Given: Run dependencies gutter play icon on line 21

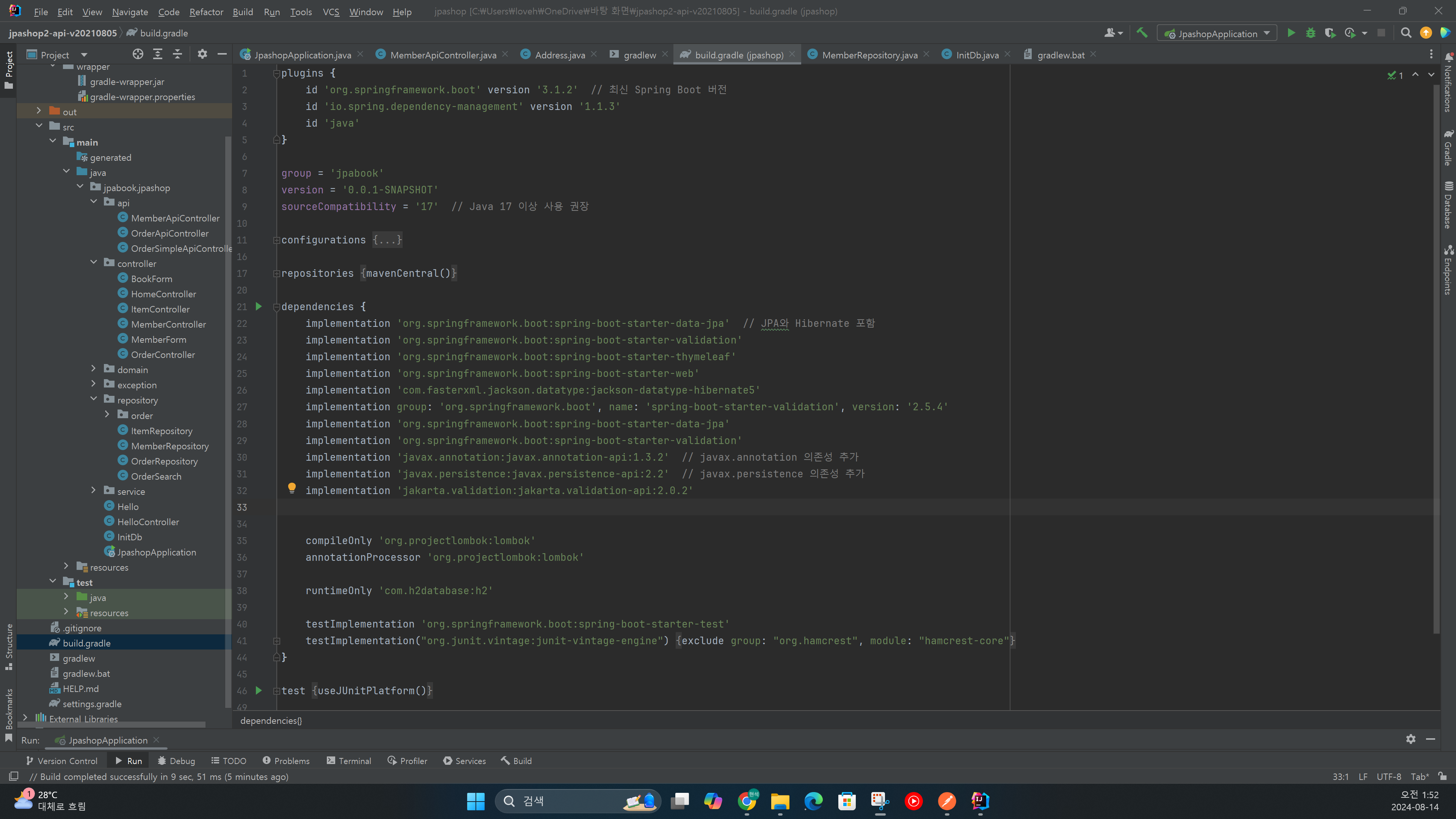Looking at the screenshot, I should point(259,306).
